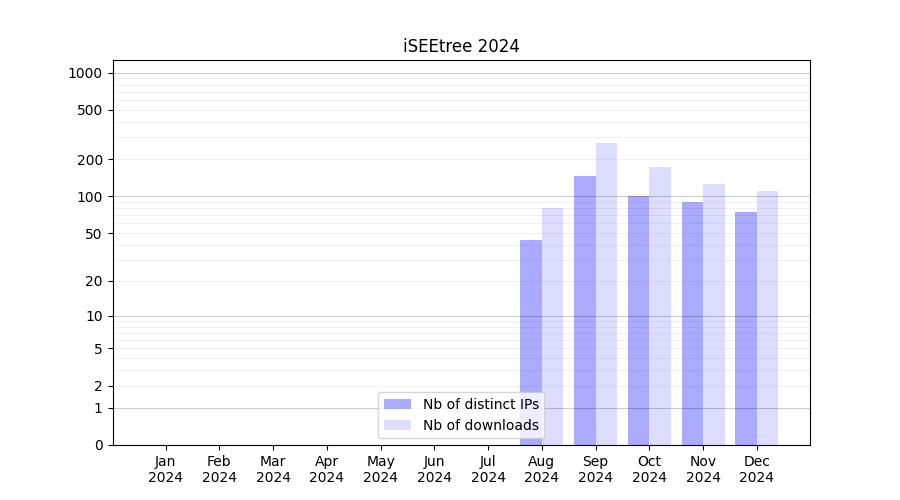Viewport: 900px width, 500px height.
Task: Select the 100 y-axis tick label
Action: [x=91, y=196]
